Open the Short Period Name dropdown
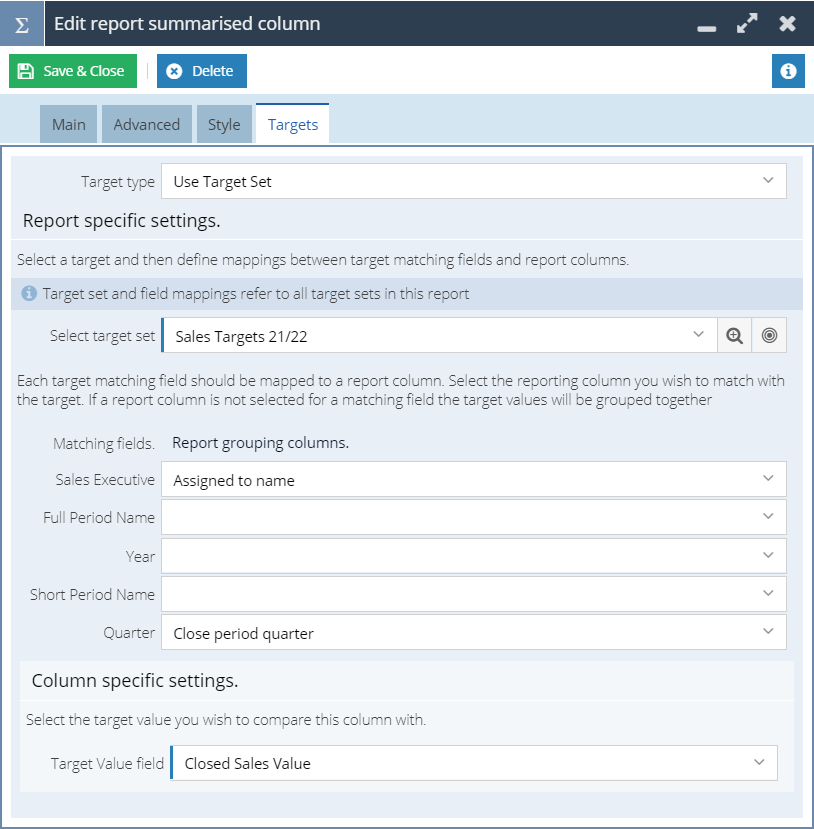Screen dimensions: 814x829 click(474, 594)
